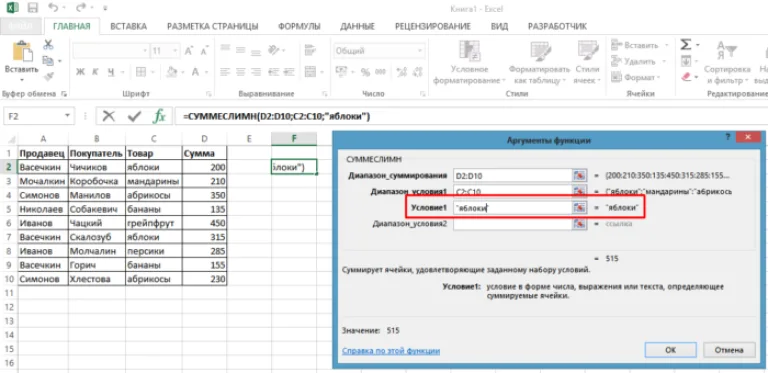Click the text orientation icon

(275, 49)
